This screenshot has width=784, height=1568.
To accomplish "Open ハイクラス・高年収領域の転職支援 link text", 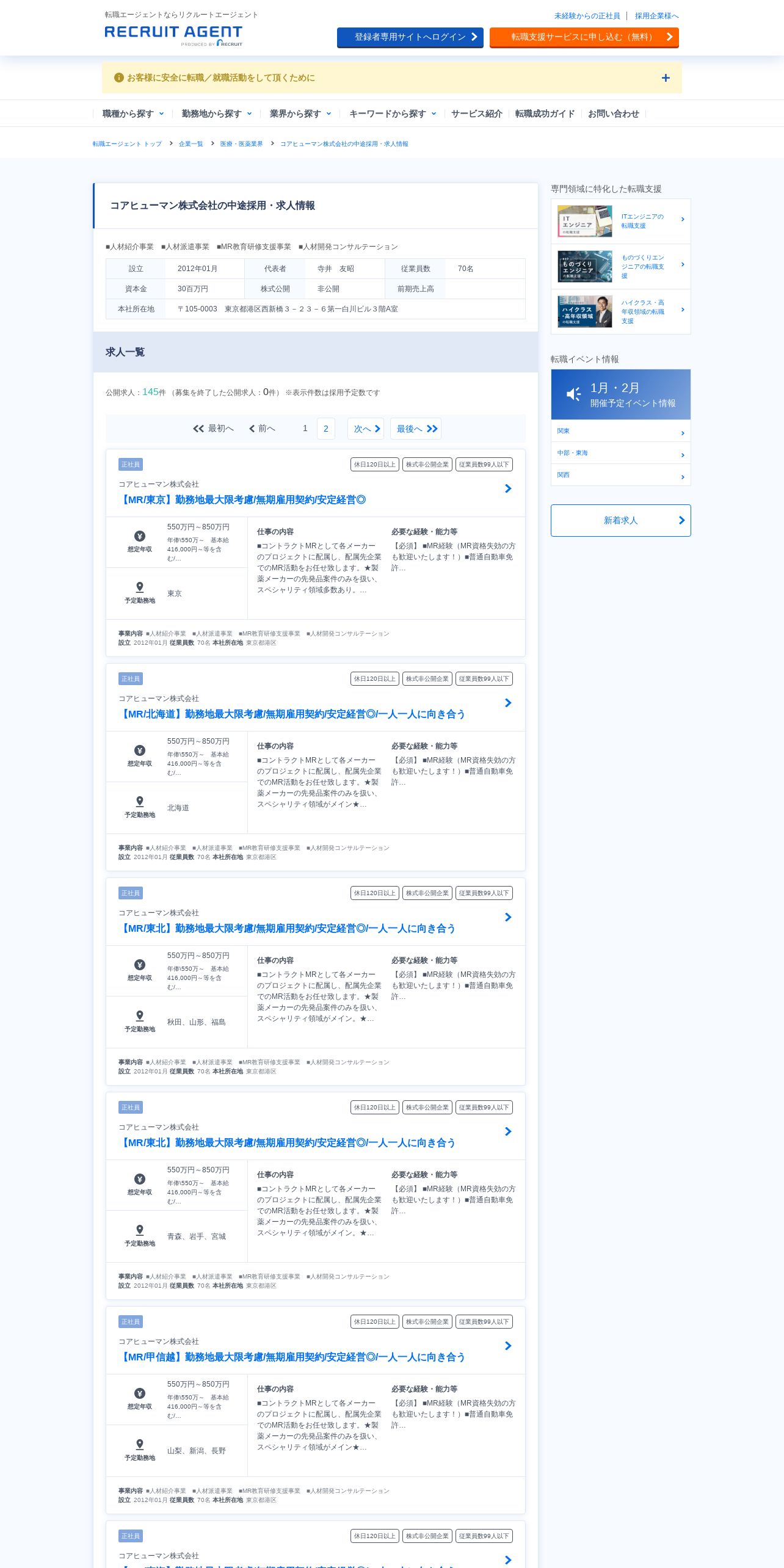I will [643, 311].
